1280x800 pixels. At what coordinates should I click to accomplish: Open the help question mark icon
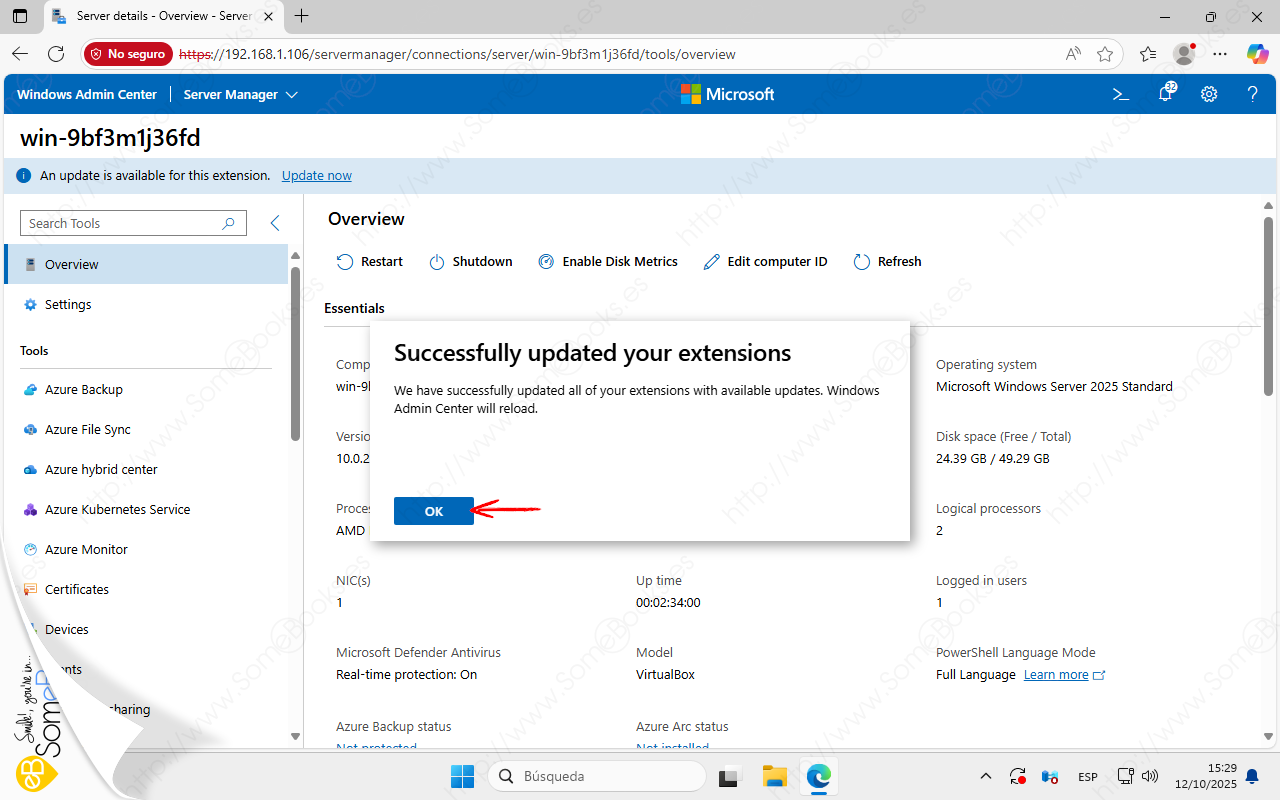click(x=1252, y=94)
